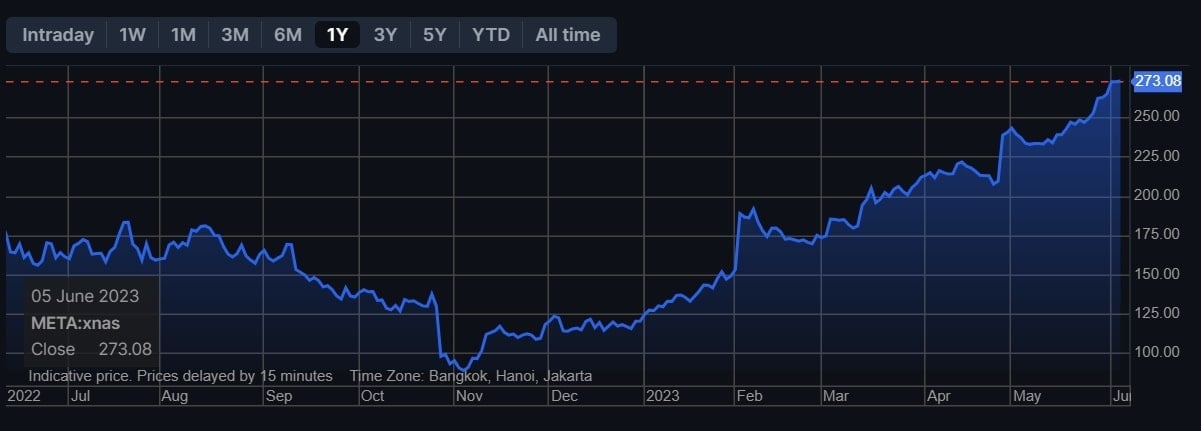Click the 273.08 current price label

[x=1158, y=81]
